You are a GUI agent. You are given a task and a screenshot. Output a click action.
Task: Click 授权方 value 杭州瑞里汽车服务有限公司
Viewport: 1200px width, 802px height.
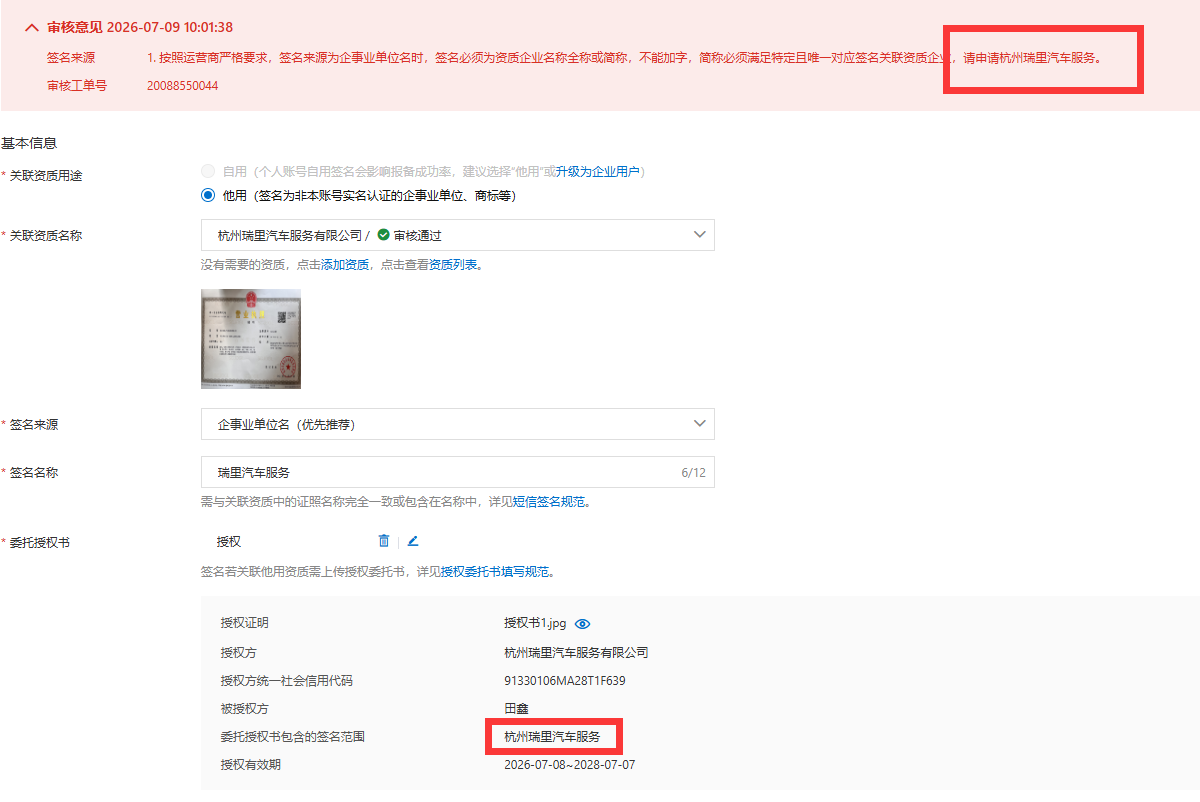click(576, 652)
